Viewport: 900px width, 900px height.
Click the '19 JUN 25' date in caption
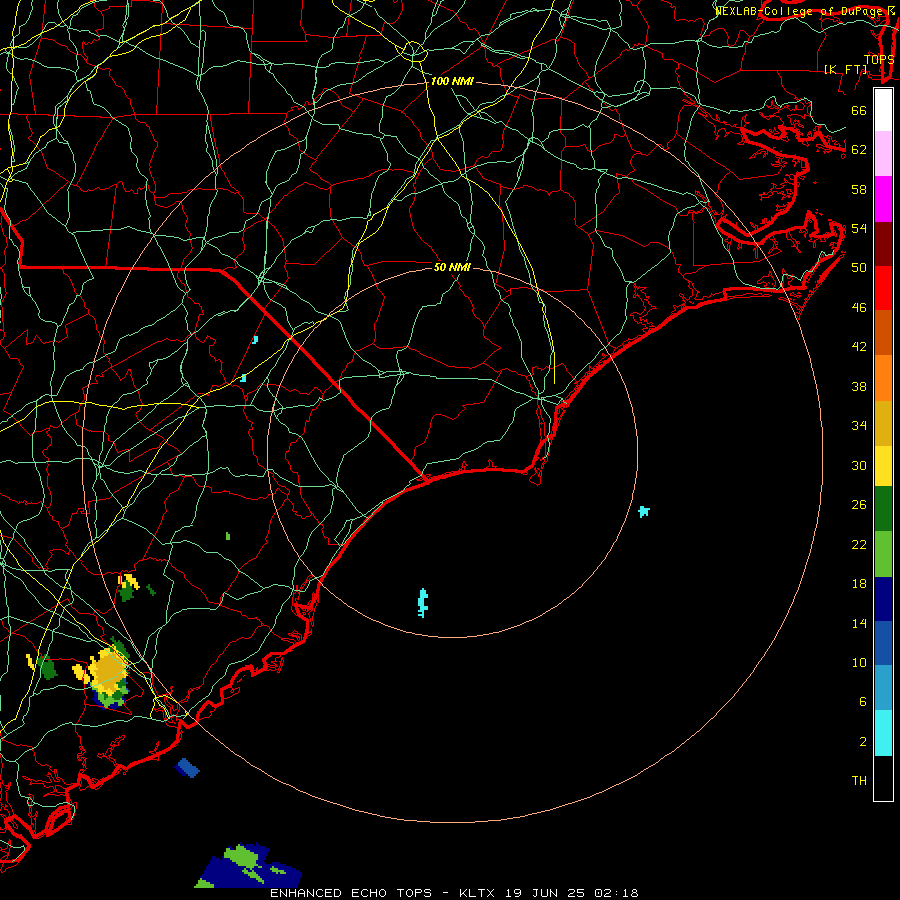[x=545, y=893]
